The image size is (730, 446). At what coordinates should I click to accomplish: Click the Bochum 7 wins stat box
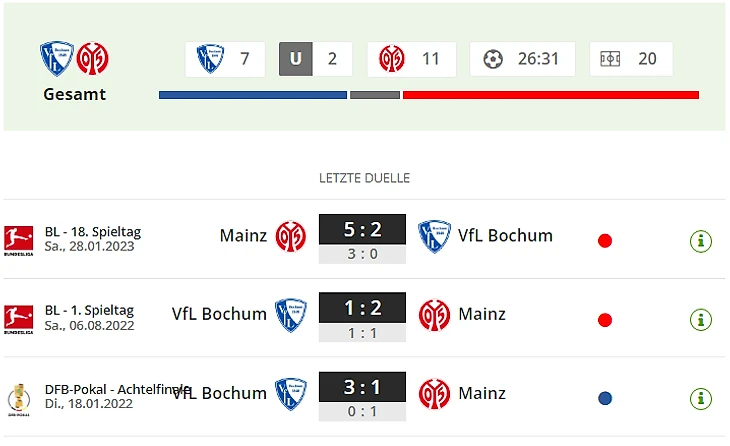pyautogui.click(x=224, y=59)
